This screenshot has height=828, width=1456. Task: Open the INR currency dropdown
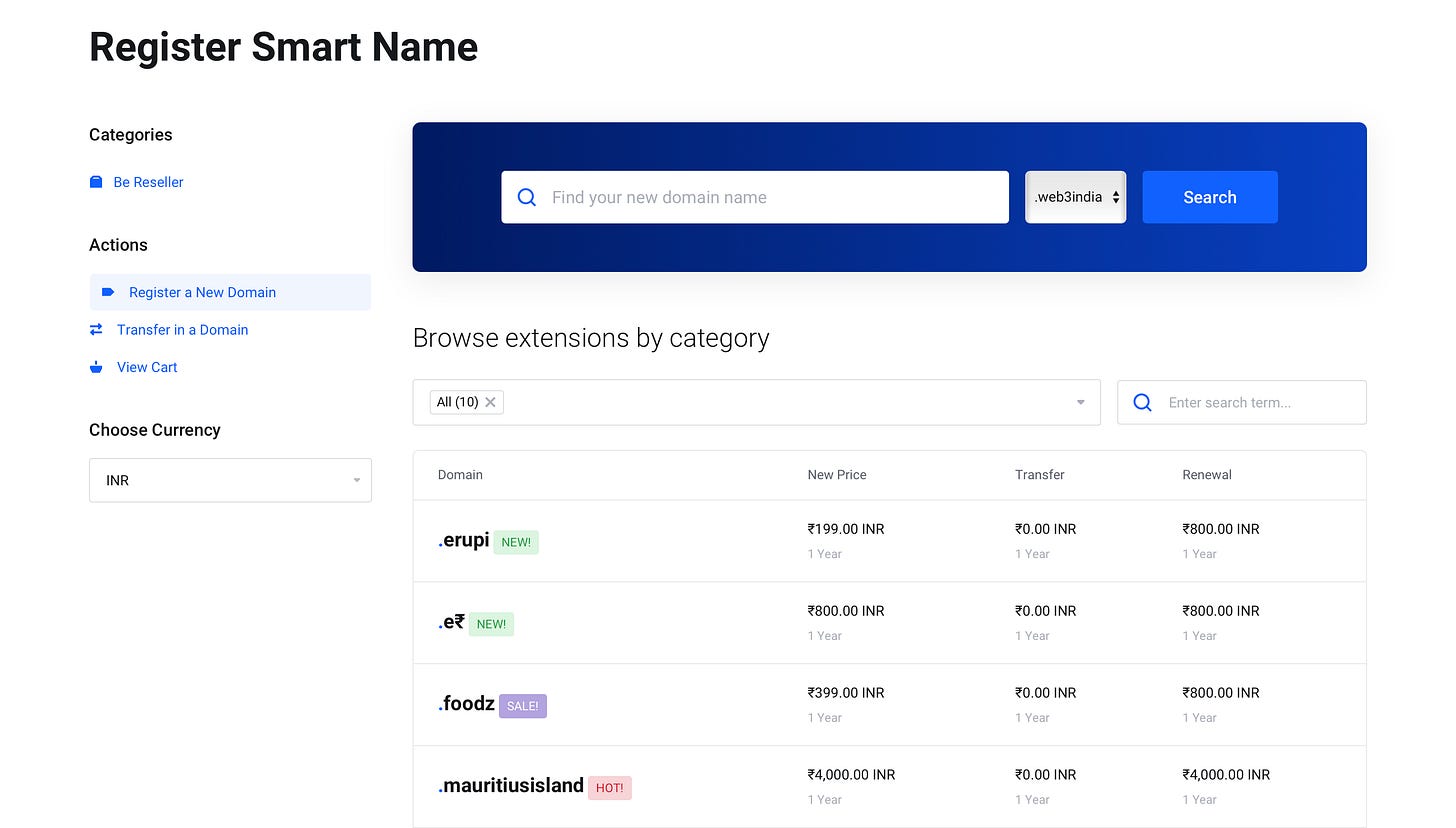click(230, 480)
